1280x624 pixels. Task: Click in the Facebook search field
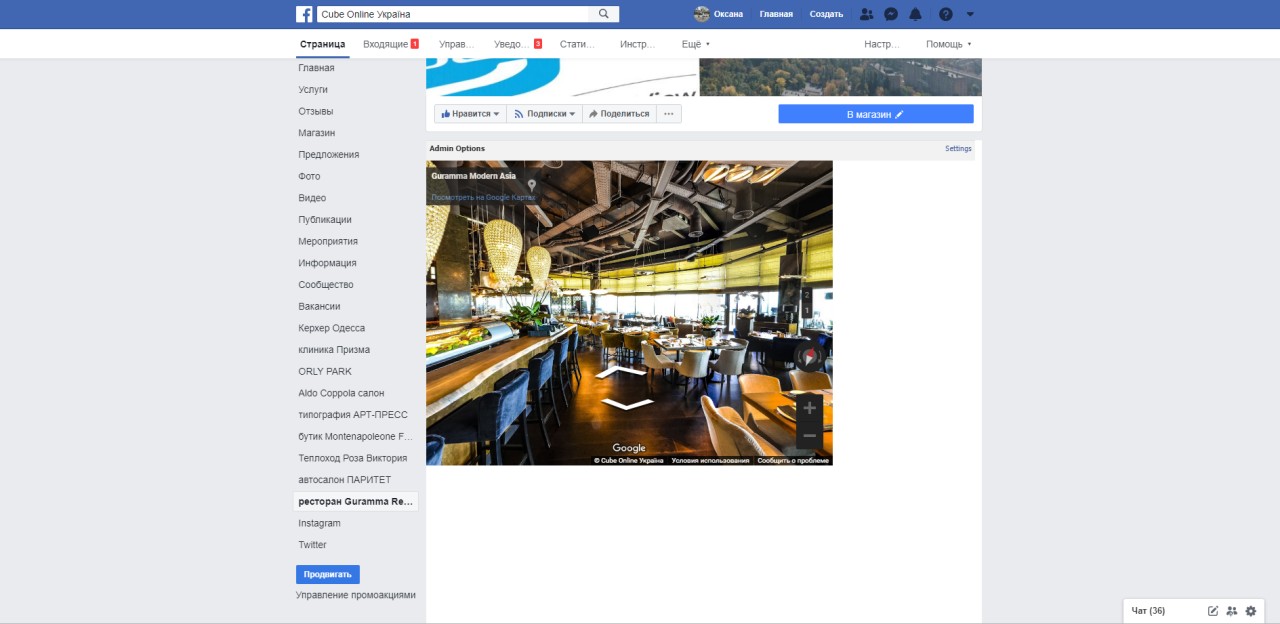pos(453,14)
